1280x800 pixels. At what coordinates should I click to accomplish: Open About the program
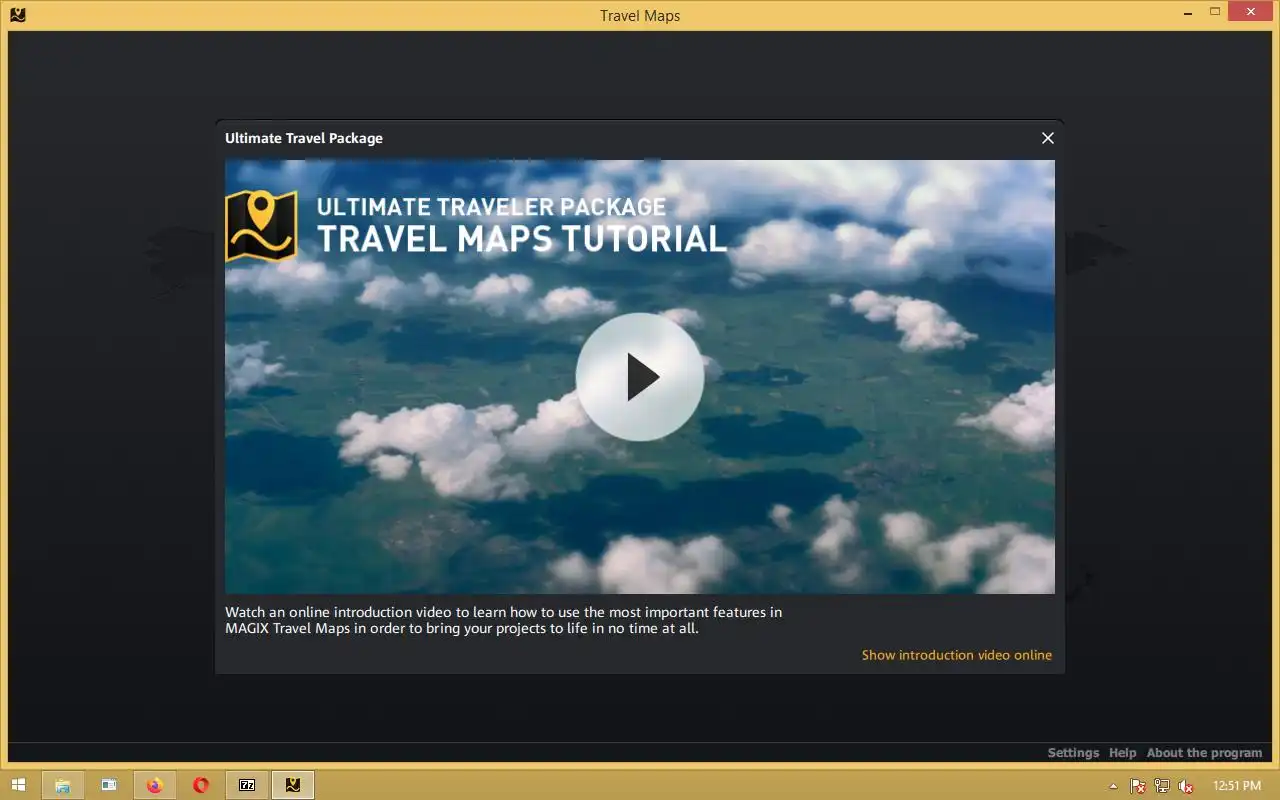[1204, 753]
